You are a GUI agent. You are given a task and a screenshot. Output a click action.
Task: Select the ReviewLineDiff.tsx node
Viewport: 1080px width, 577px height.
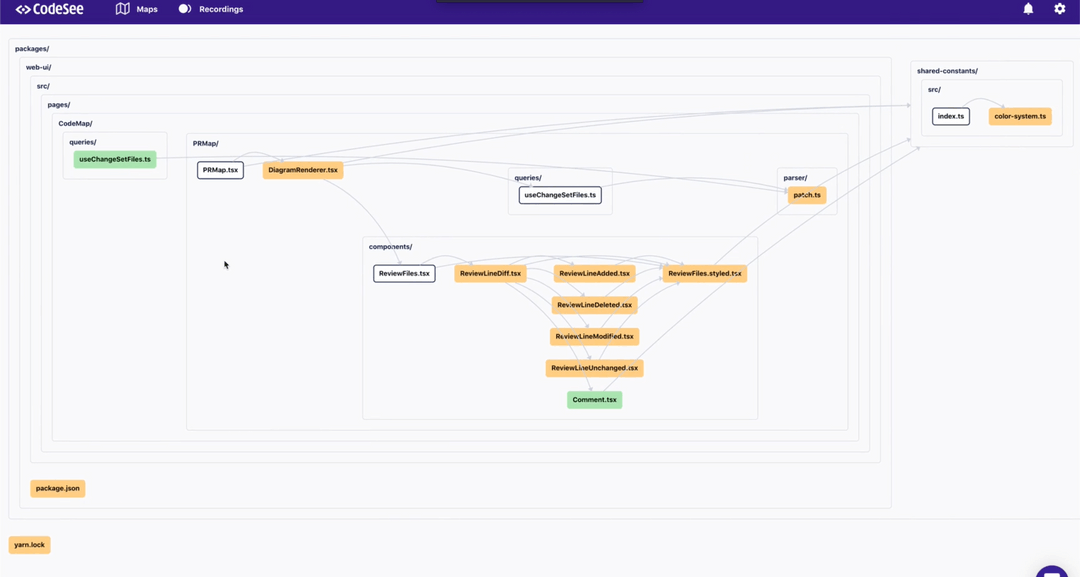490,272
